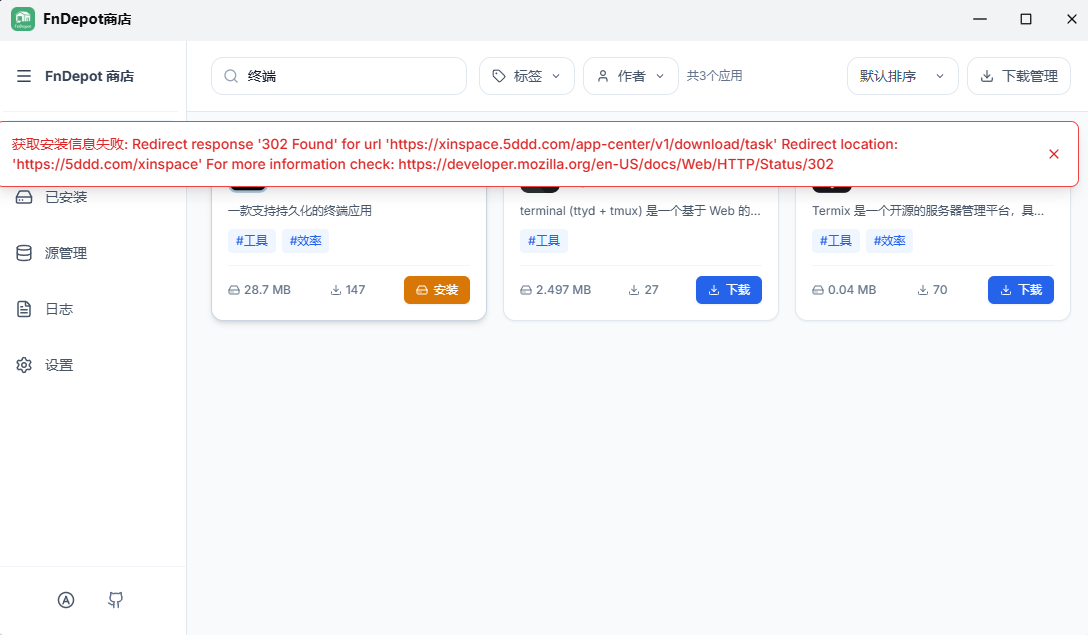Open the 默认排序 sort order dropdown

[x=902, y=76]
